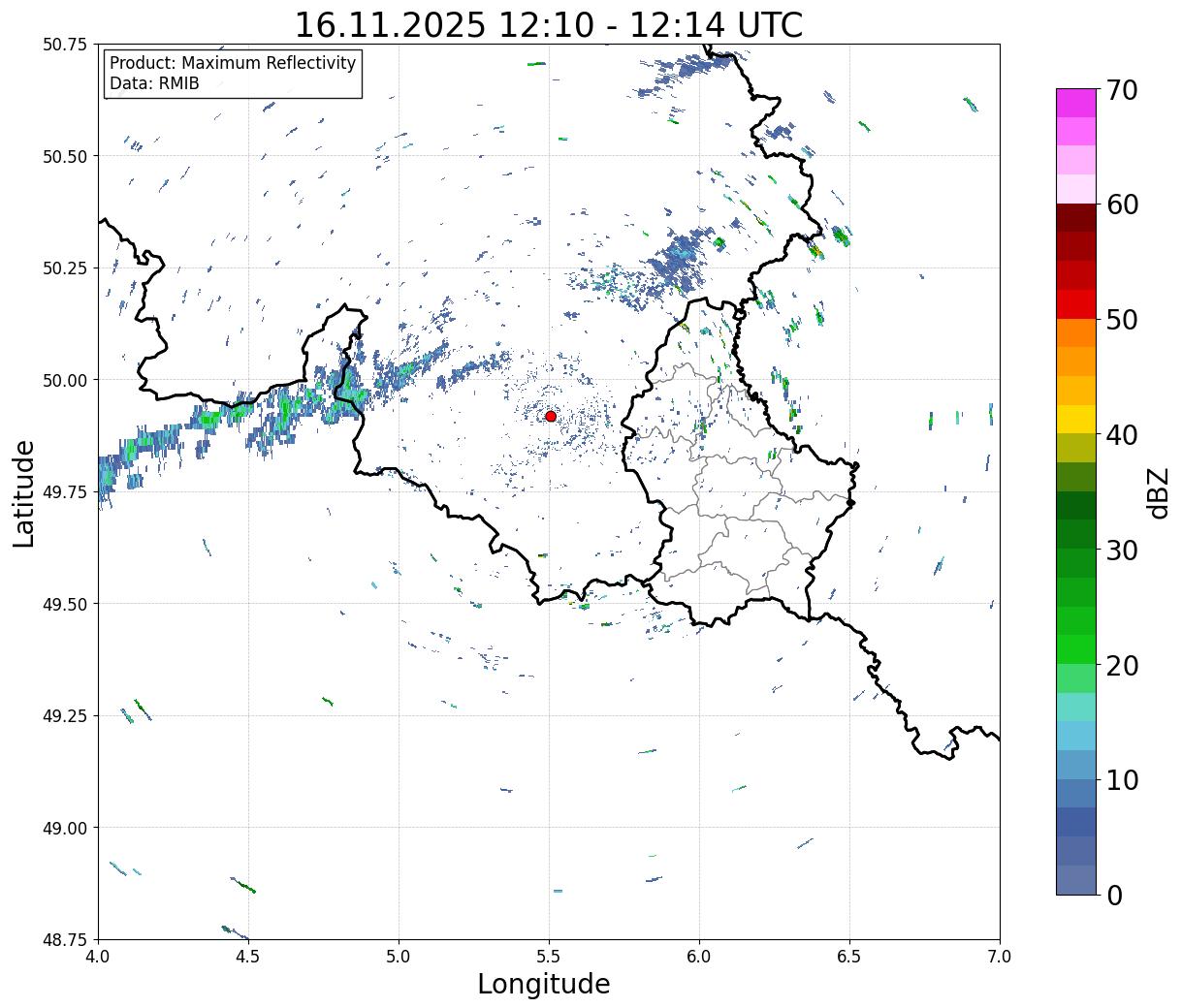1182x1008 pixels.
Task: Click the longitude tick label '4.0'
Action: point(98,957)
